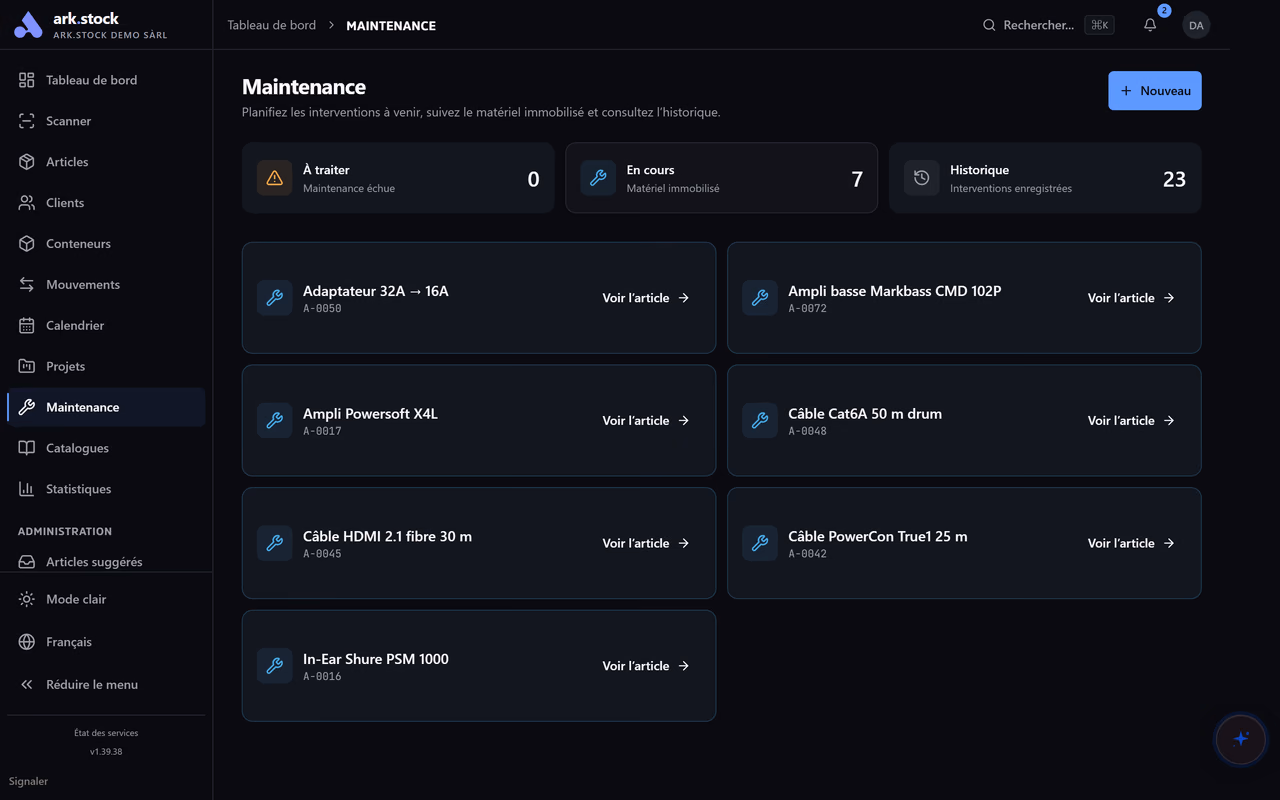1280x800 pixels.
Task: Open Voir l'article for Ampli basse Markbass
Action: pos(1131,298)
